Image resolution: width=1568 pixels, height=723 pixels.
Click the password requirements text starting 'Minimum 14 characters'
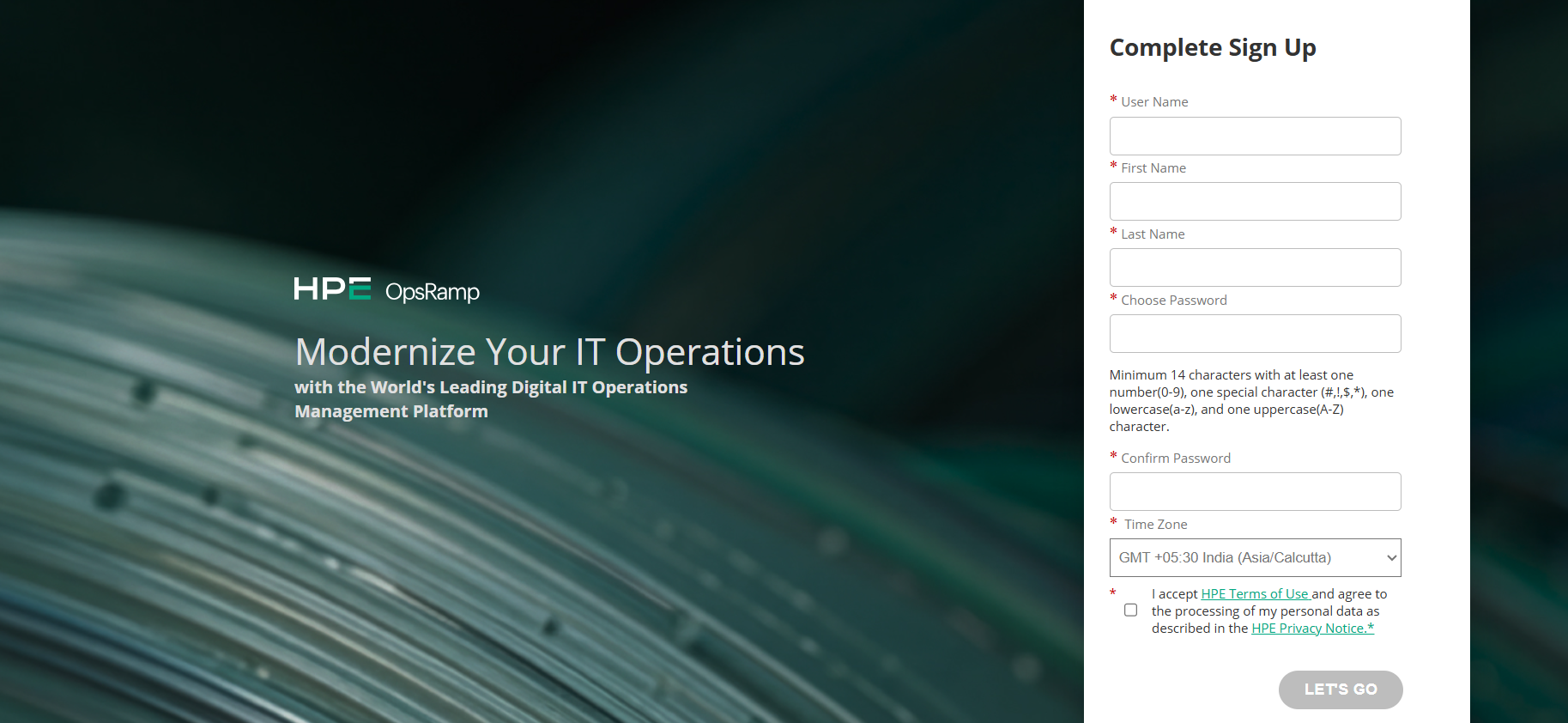point(1251,400)
